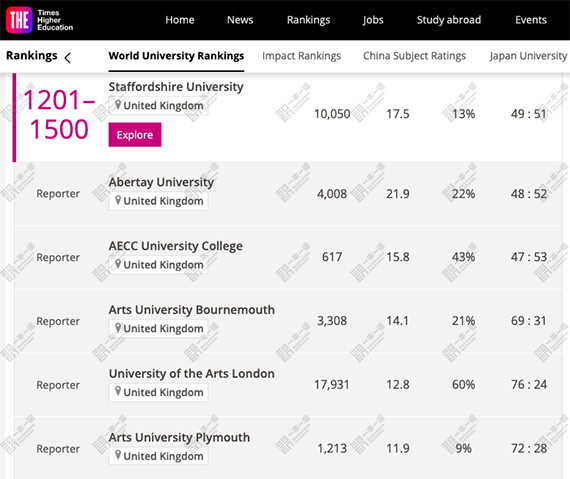The image size is (570, 479).
Task: Click the 76 : 24 gender ratio value
Action: tap(529, 385)
